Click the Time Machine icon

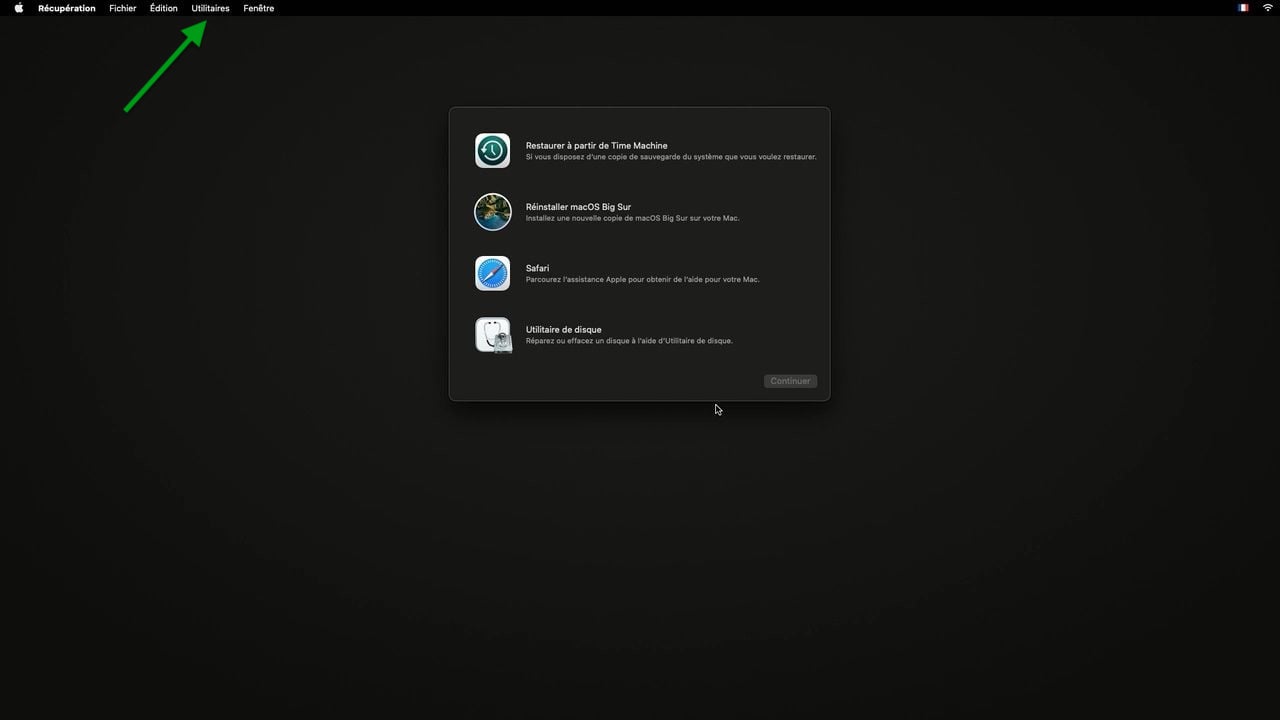493,151
